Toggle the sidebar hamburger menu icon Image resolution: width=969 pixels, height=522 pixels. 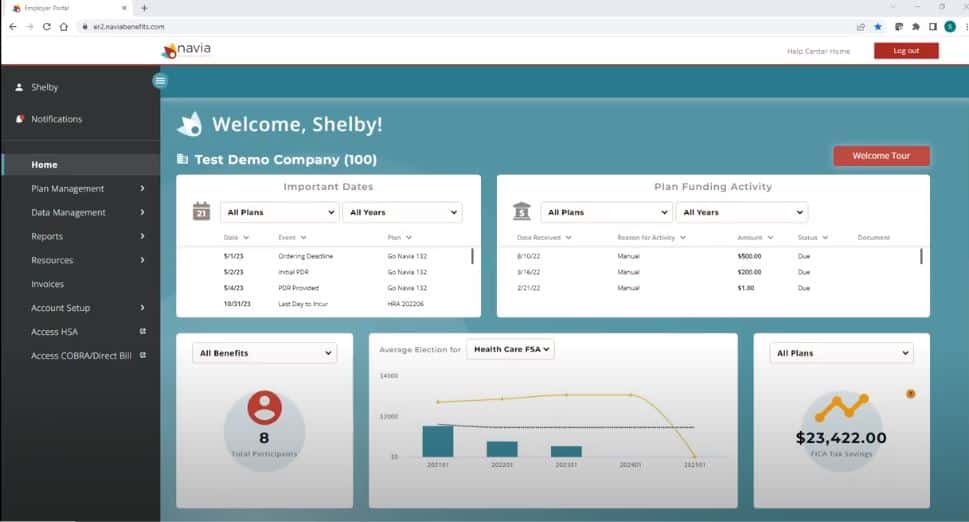[160, 80]
